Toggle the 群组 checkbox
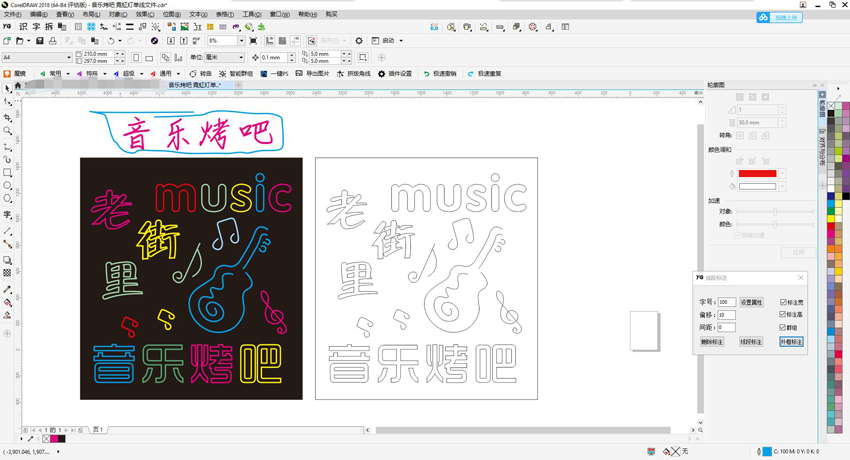This screenshot has height=460, width=850. (783, 327)
